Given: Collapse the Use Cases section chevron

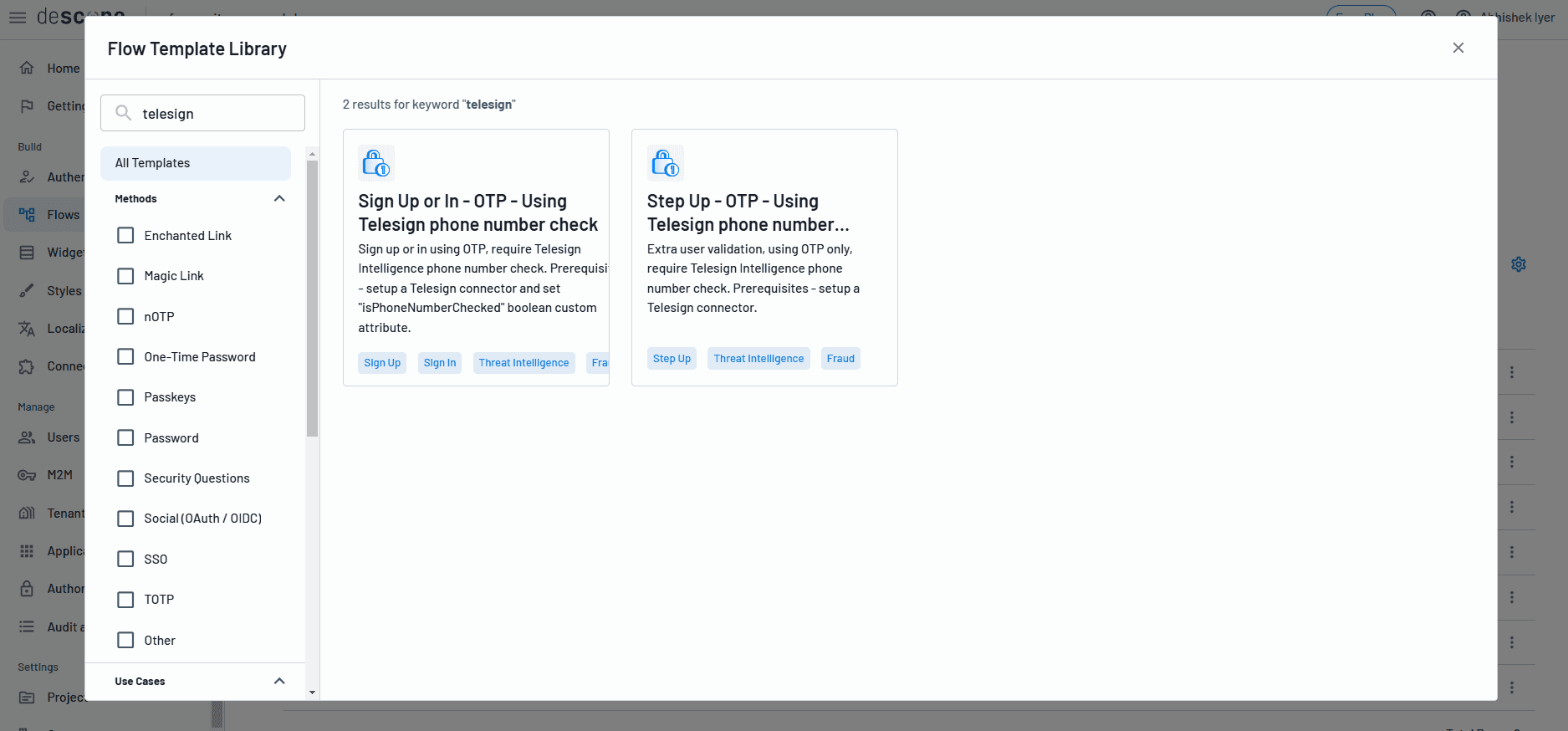Looking at the screenshot, I should click(279, 681).
